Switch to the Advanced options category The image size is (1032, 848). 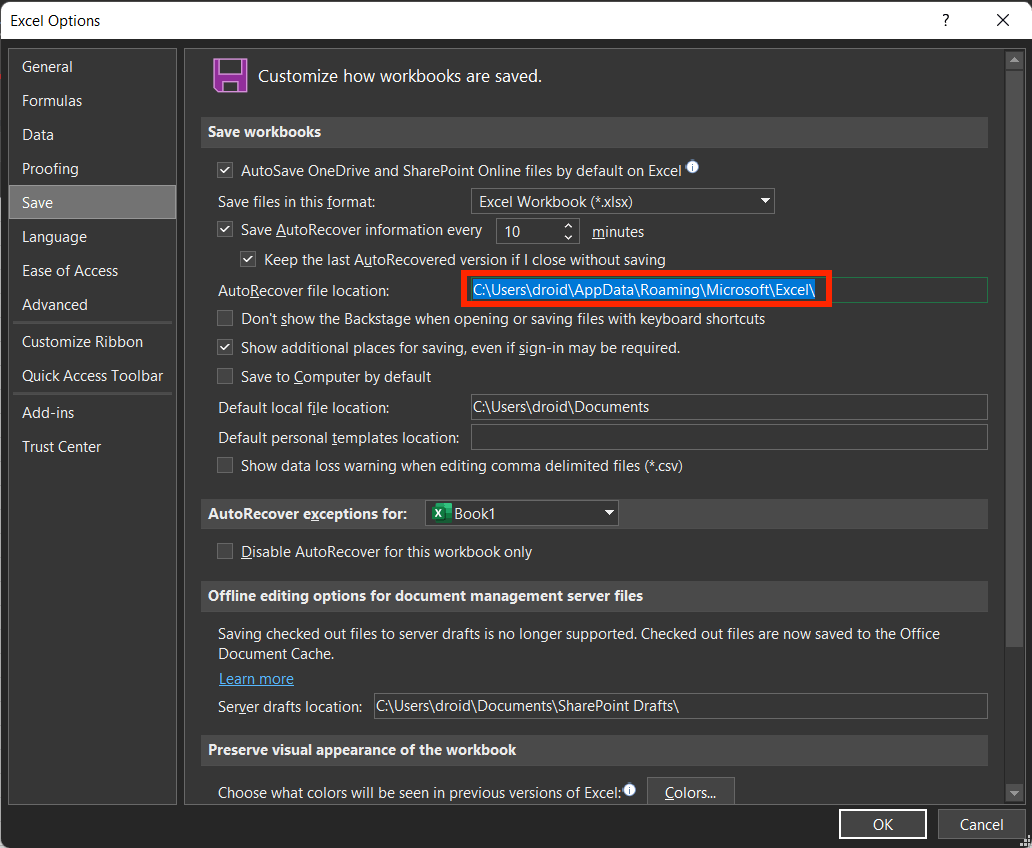tap(55, 305)
